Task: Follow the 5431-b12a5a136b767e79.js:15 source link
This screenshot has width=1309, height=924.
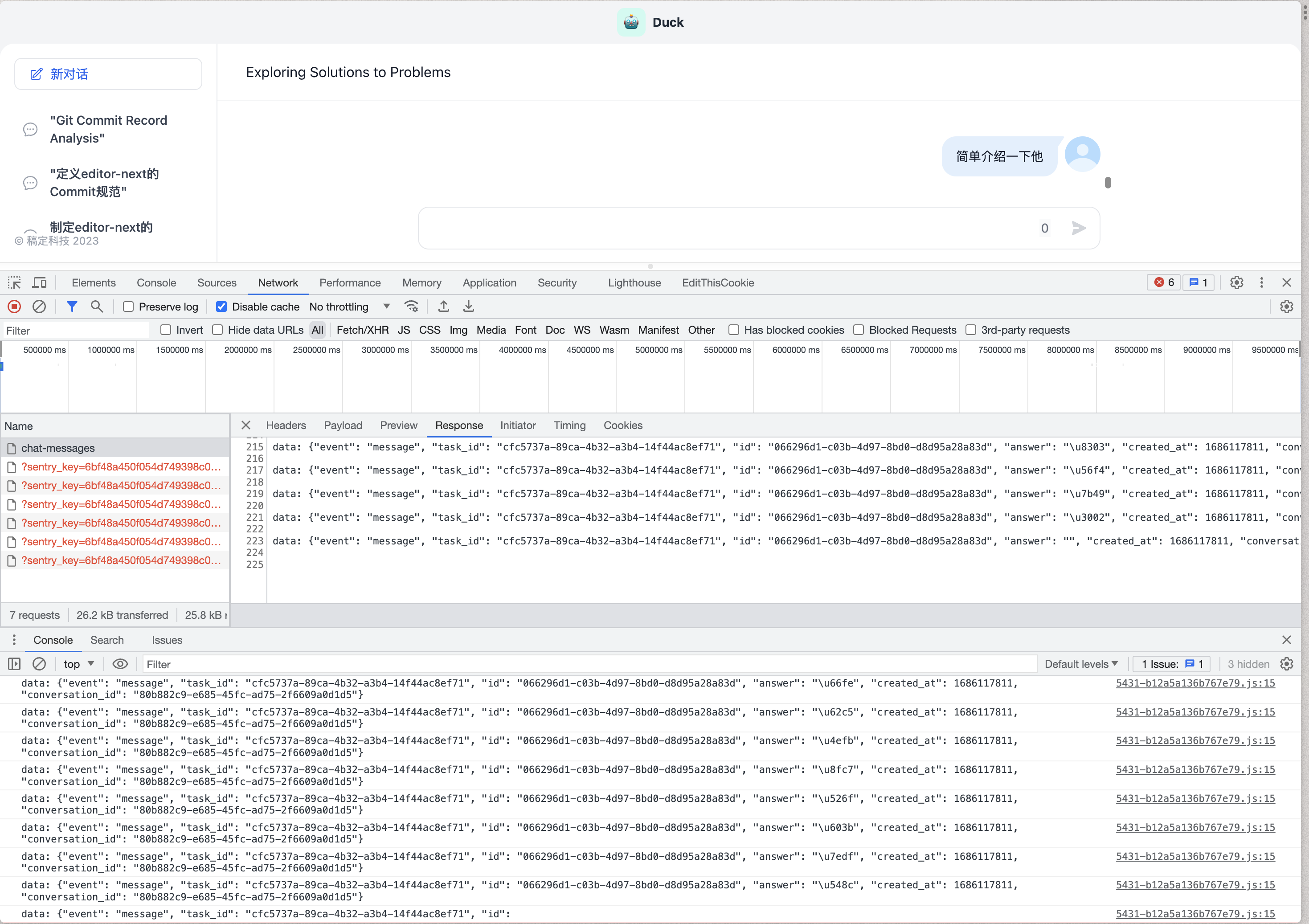Action: coord(1195,683)
